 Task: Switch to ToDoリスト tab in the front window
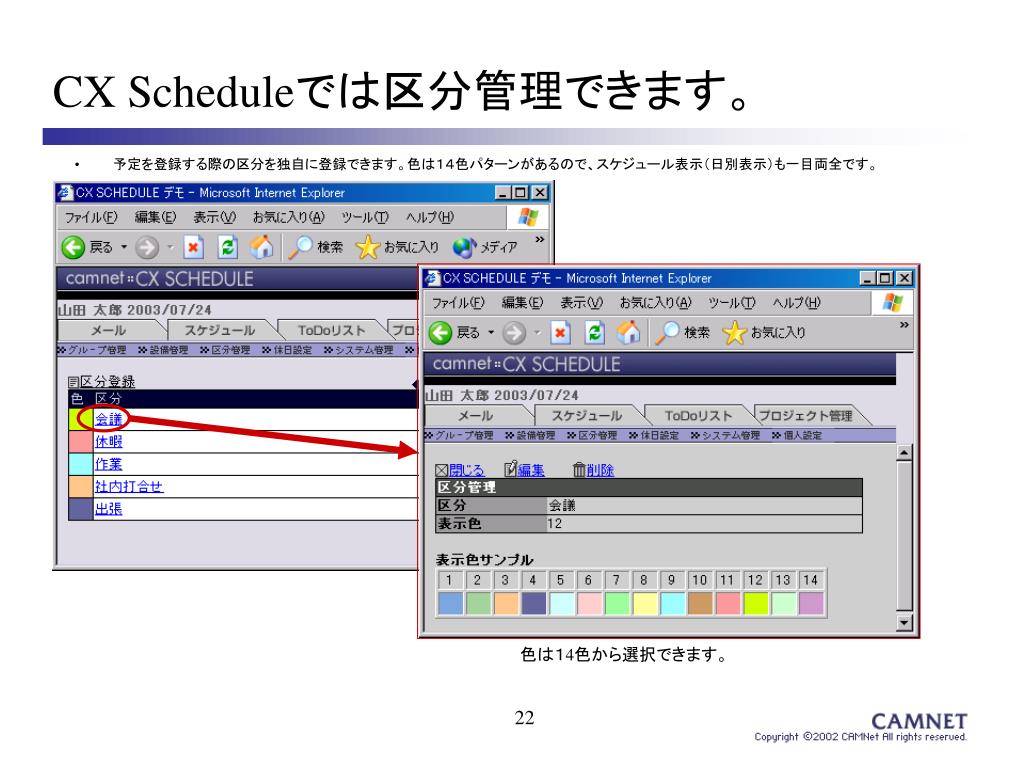point(698,415)
